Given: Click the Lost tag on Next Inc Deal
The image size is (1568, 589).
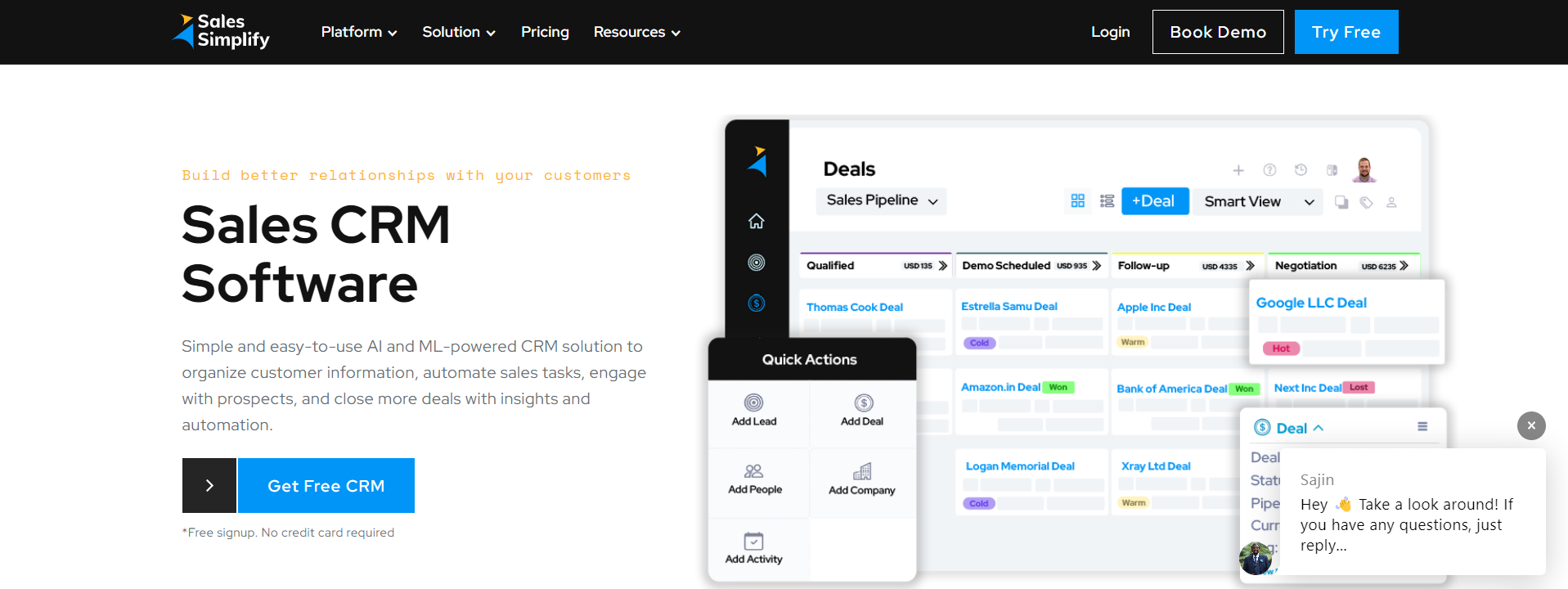Looking at the screenshot, I should tap(1359, 388).
